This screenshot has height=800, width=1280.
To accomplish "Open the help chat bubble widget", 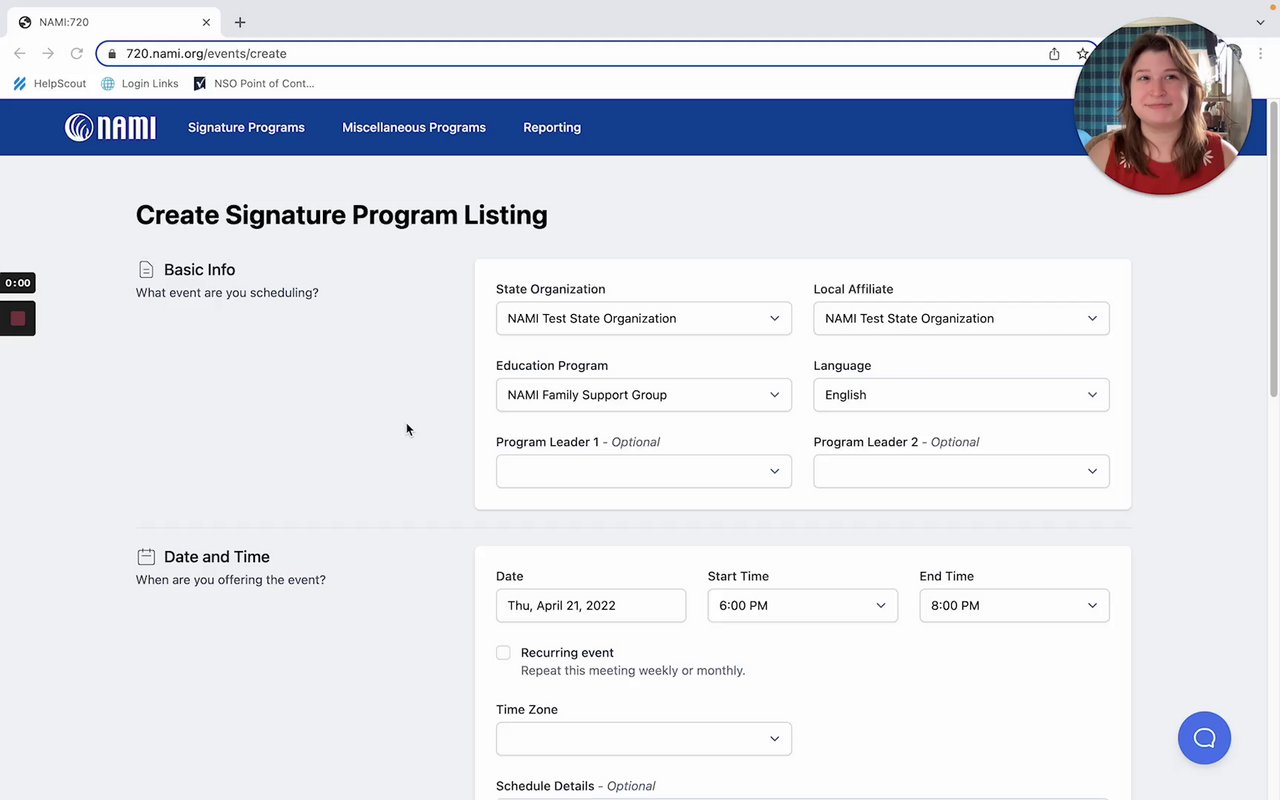I will (1204, 738).
